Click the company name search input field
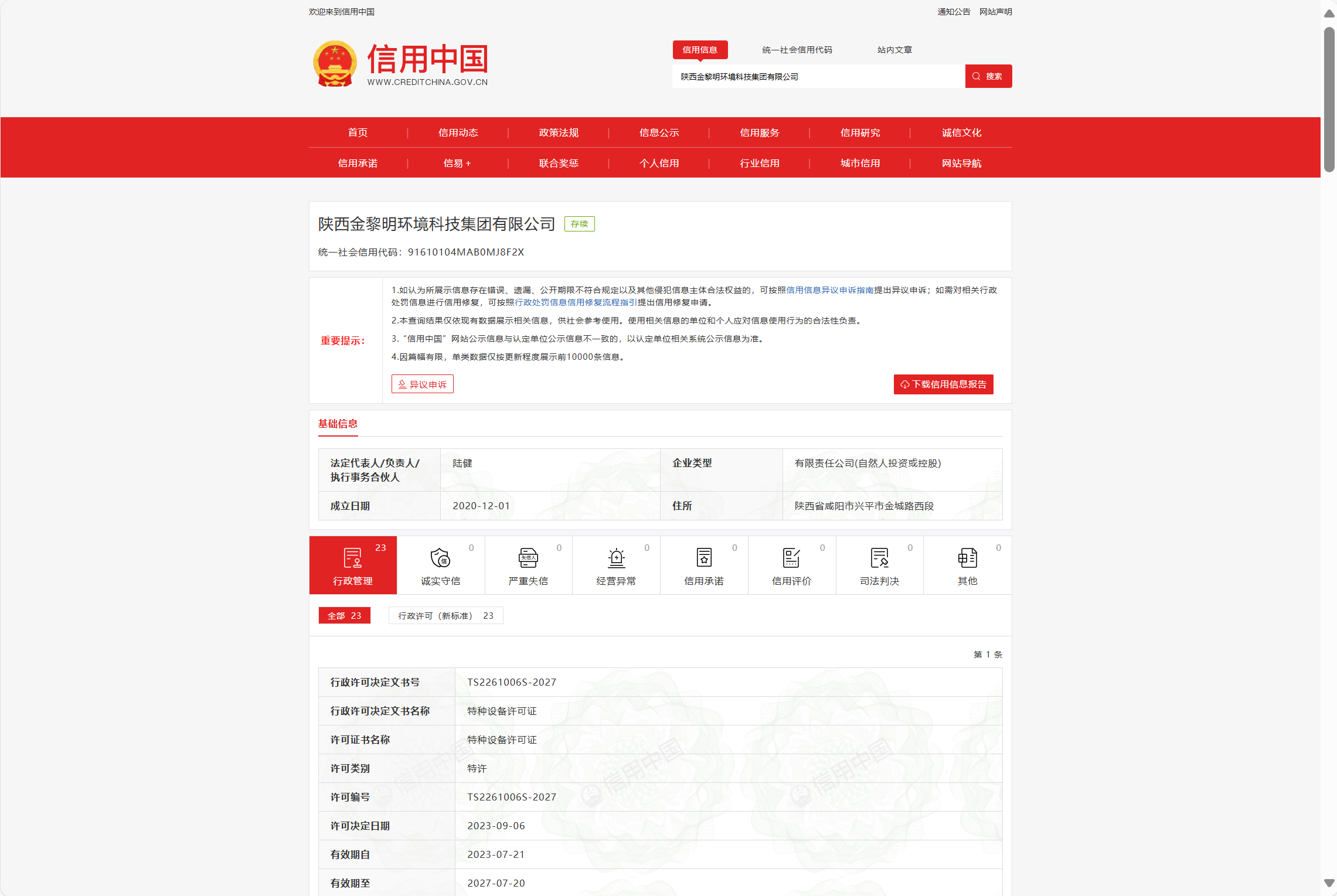Image resolution: width=1337 pixels, height=896 pixels. point(818,77)
